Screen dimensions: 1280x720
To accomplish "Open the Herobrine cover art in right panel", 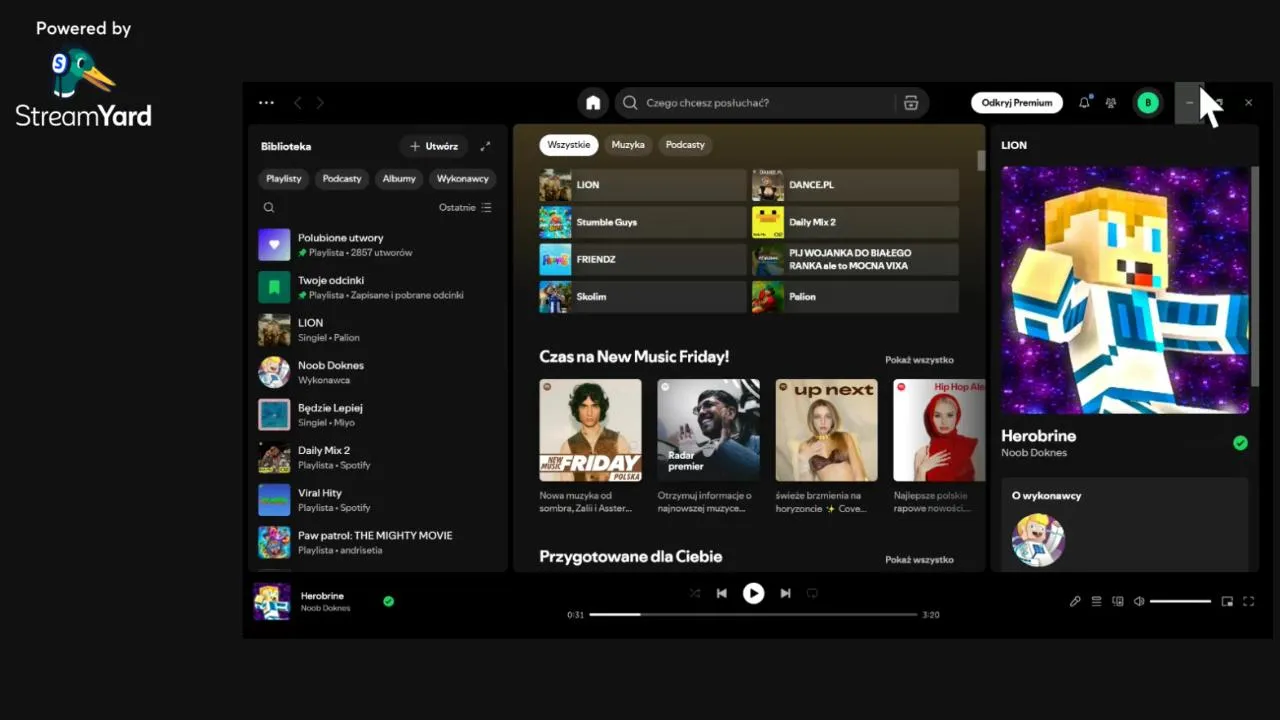I will pos(1125,290).
